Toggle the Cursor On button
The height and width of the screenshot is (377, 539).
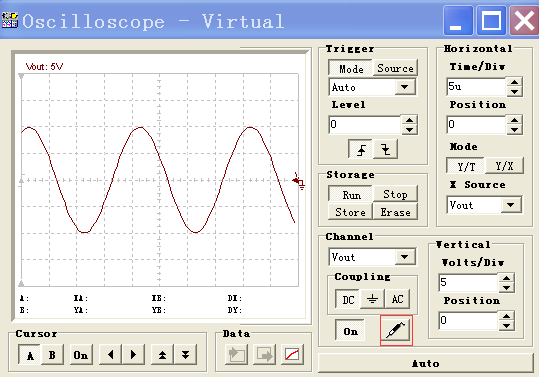coord(80,354)
